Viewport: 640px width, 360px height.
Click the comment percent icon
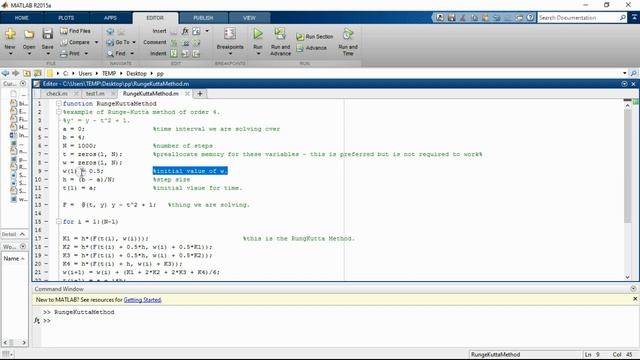coord(174,42)
